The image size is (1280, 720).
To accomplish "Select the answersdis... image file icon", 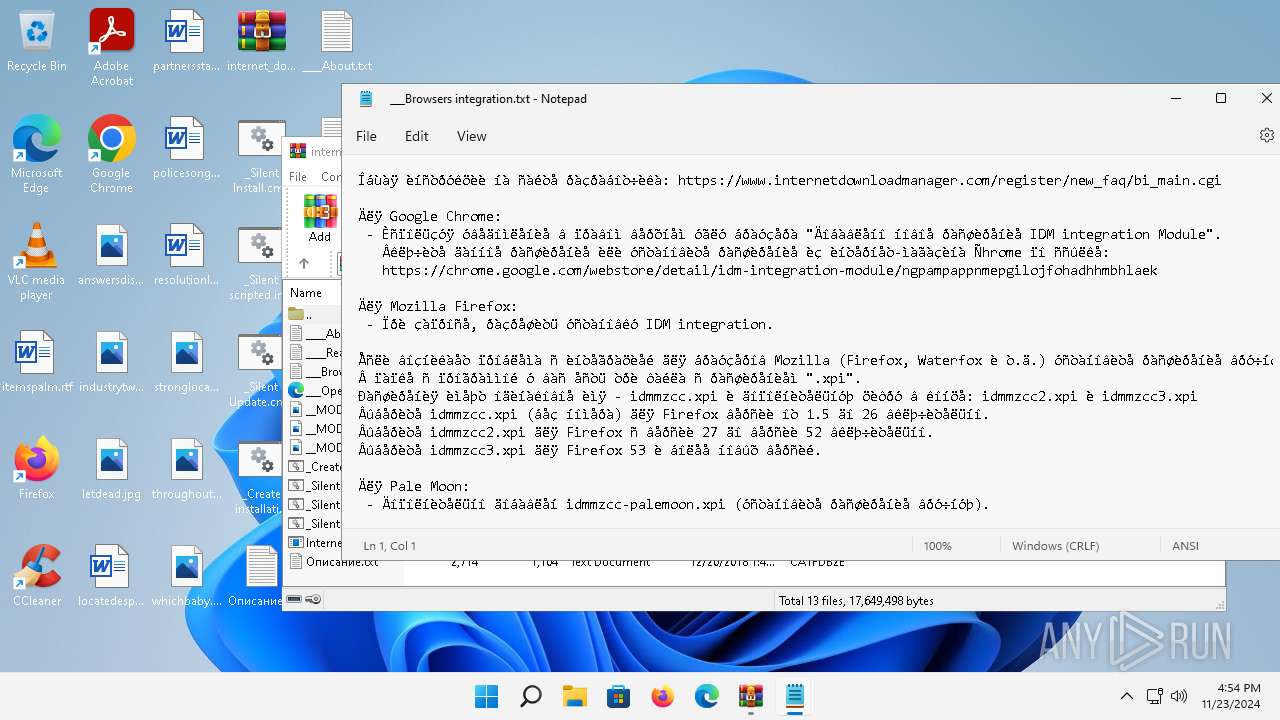I will tap(111, 255).
